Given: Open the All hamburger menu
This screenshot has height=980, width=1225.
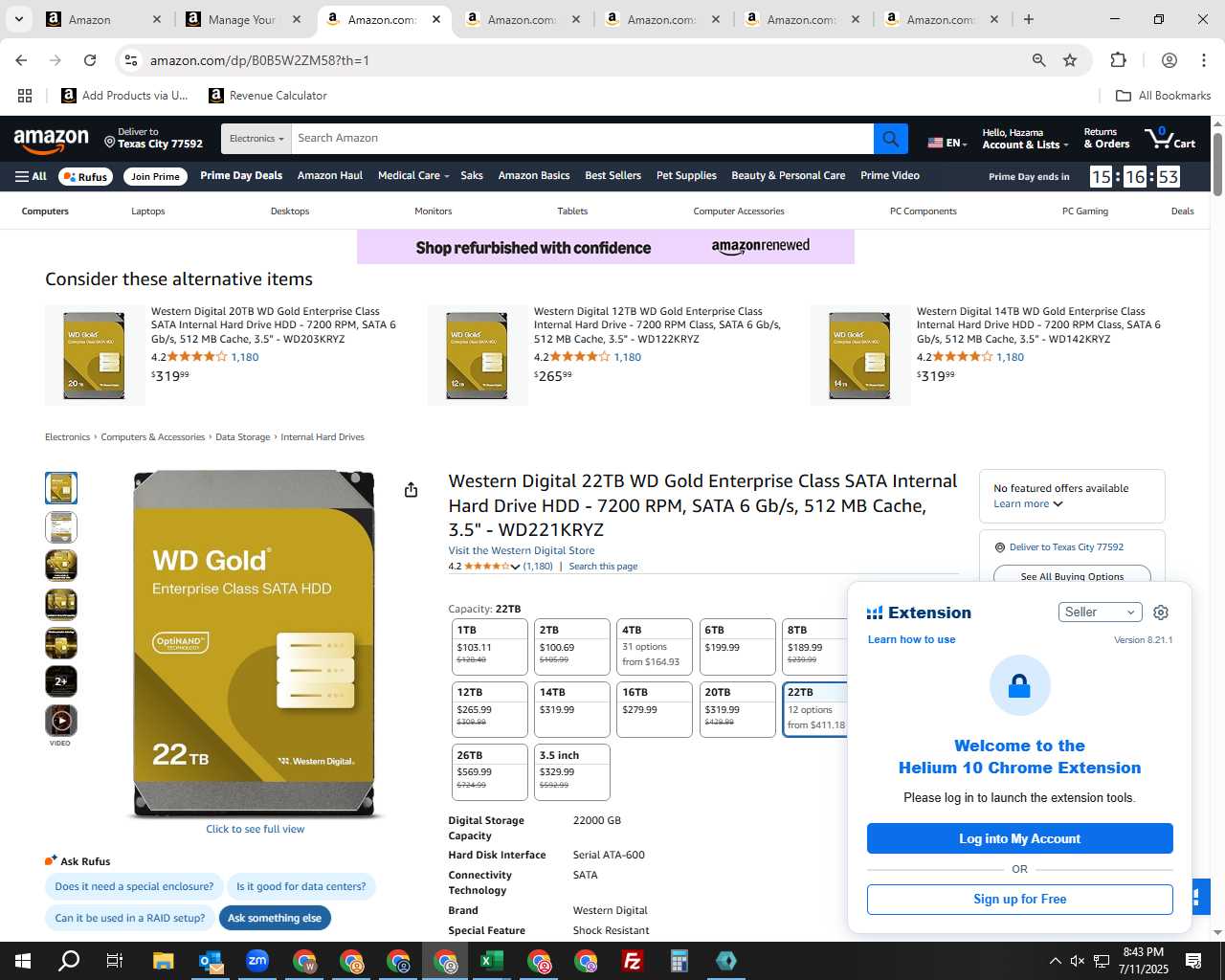Looking at the screenshot, I should click(x=31, y=176).
